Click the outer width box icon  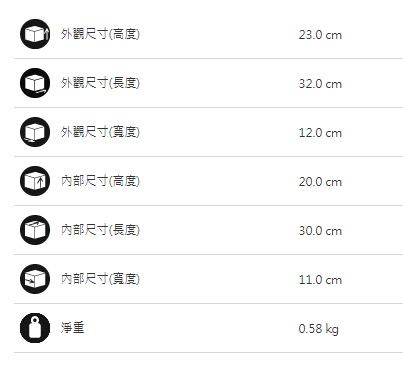click(x=35, y=132)
